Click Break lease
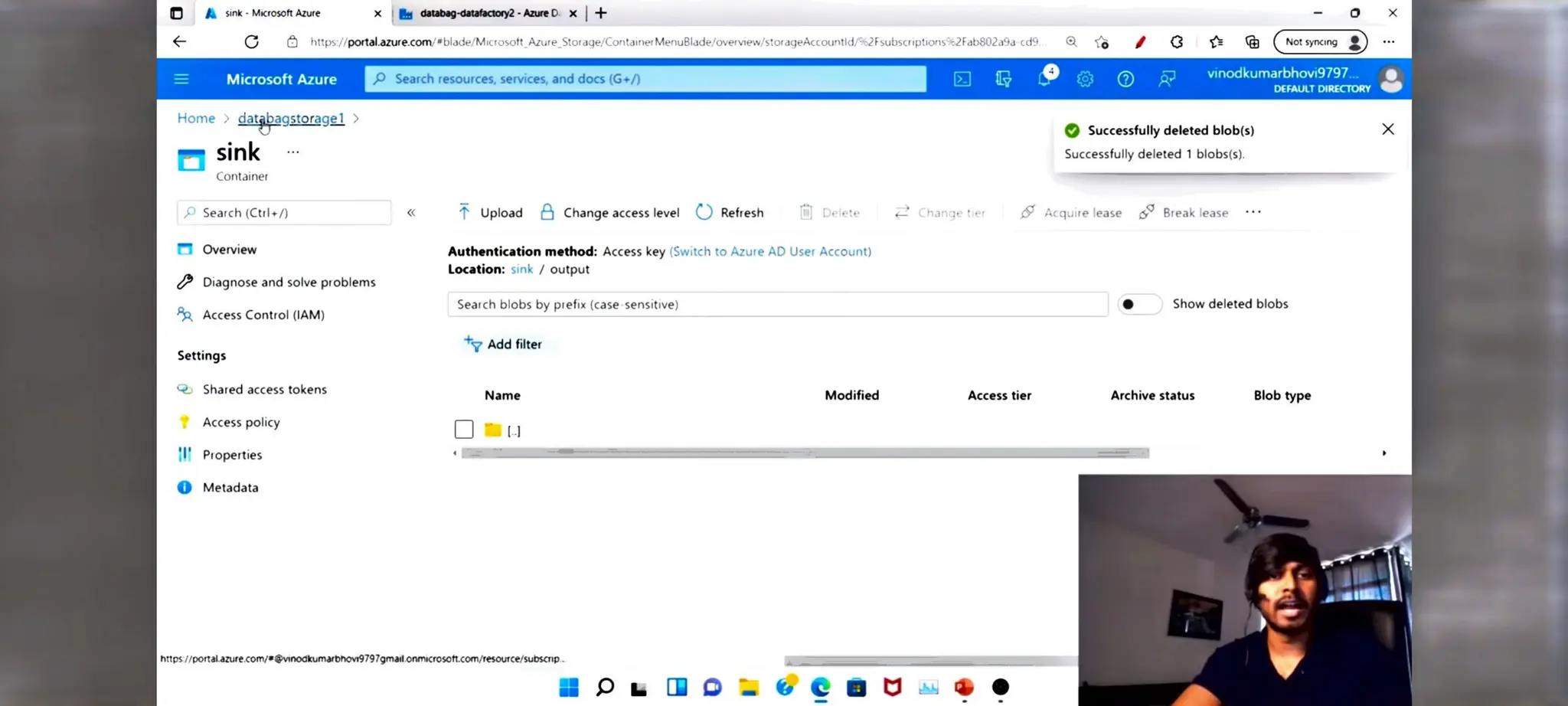The height and width of the screenshot is (706, 1568). 1184,212
